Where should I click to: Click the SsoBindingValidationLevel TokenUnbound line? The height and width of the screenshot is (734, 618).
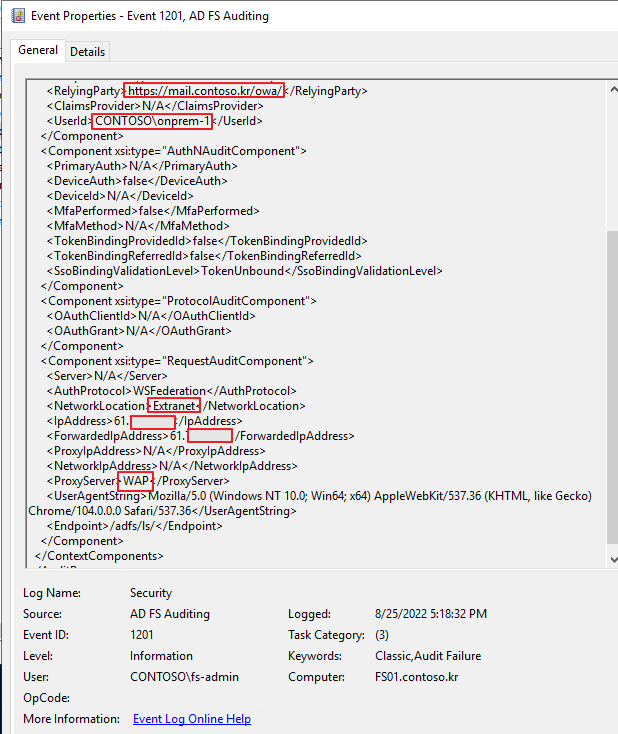(x=244, y=271)
